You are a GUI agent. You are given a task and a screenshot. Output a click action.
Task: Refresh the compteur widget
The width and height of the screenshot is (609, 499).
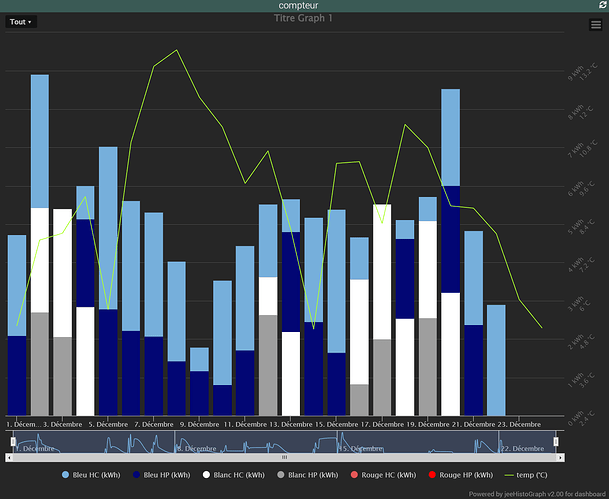coord(602,5)
